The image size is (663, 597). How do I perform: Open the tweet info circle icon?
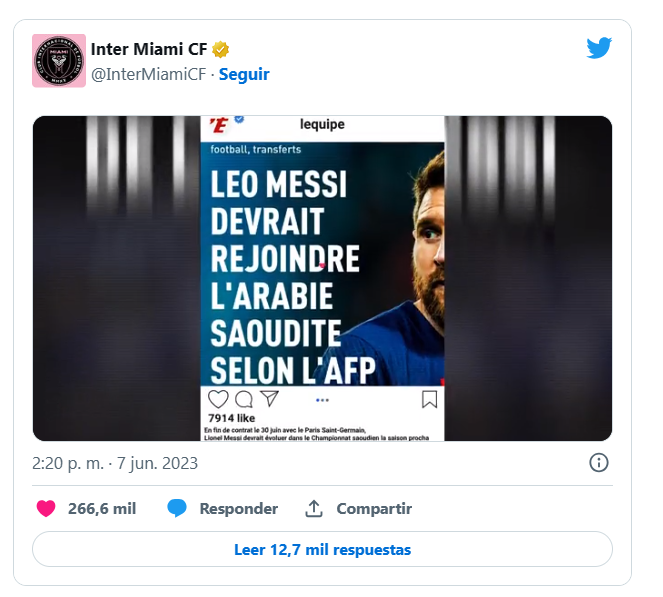pos(598,463)
